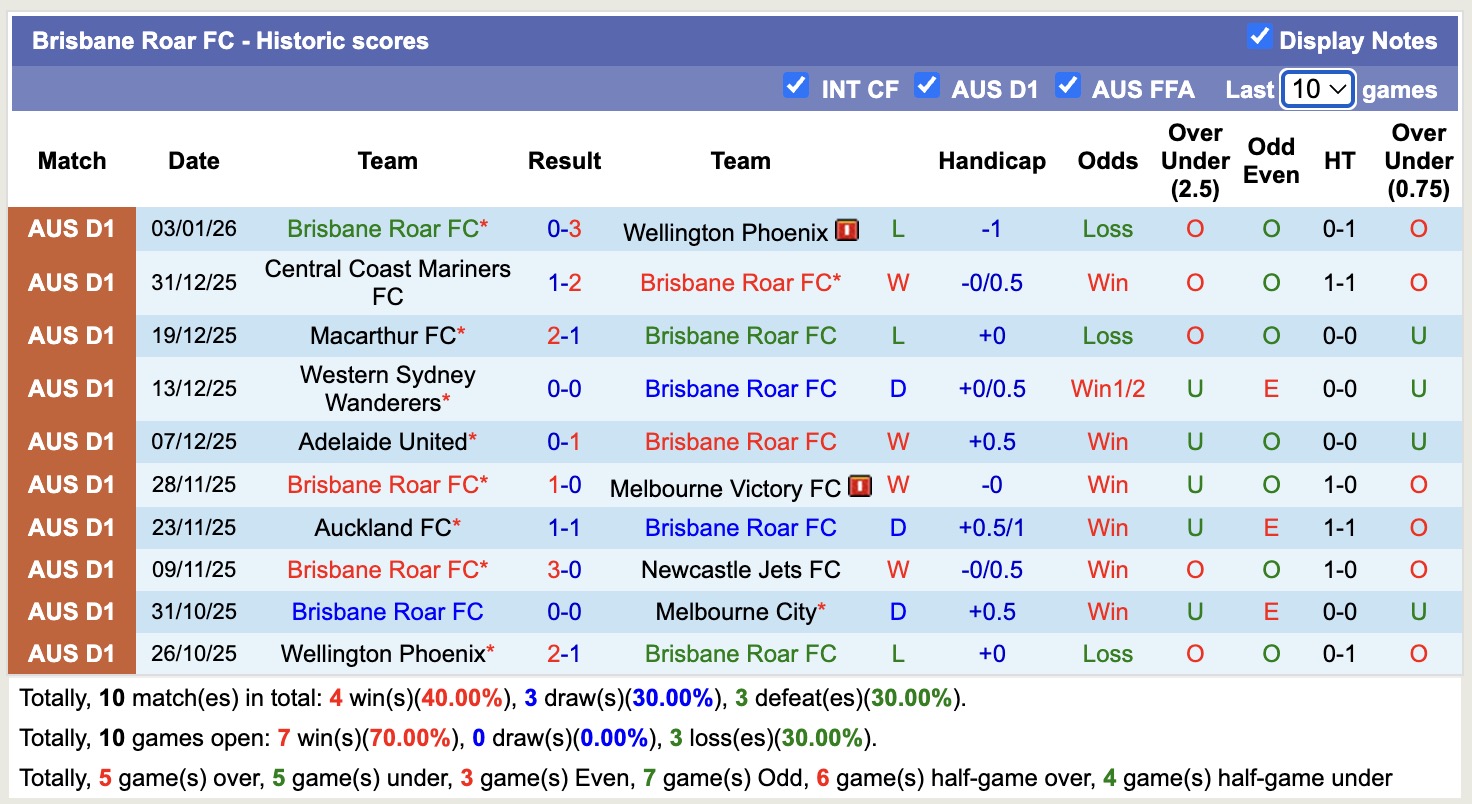This screenshot has height=804, width=1472.
Task: Click the AUS D1 badge on 26/10/25 row
Action: click(x=71, y=653)
